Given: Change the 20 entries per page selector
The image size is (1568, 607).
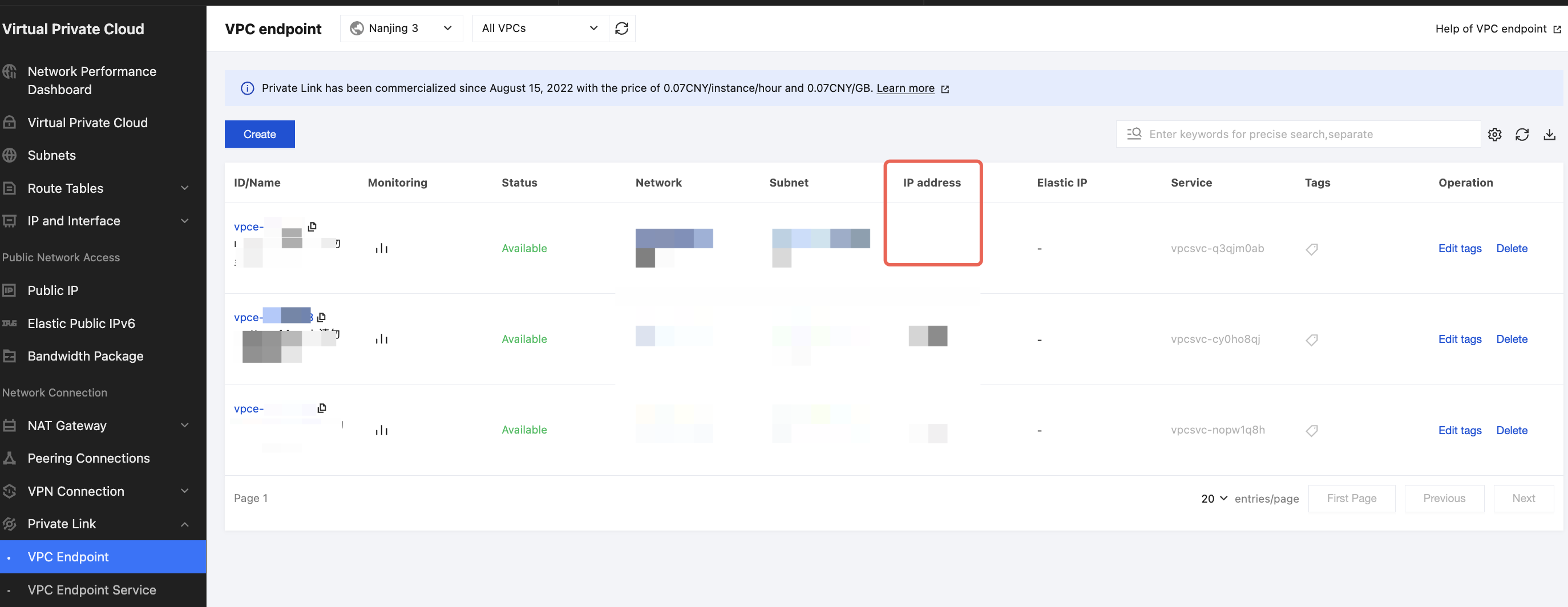Looking at the screenshot, I should coord(1214,499).
